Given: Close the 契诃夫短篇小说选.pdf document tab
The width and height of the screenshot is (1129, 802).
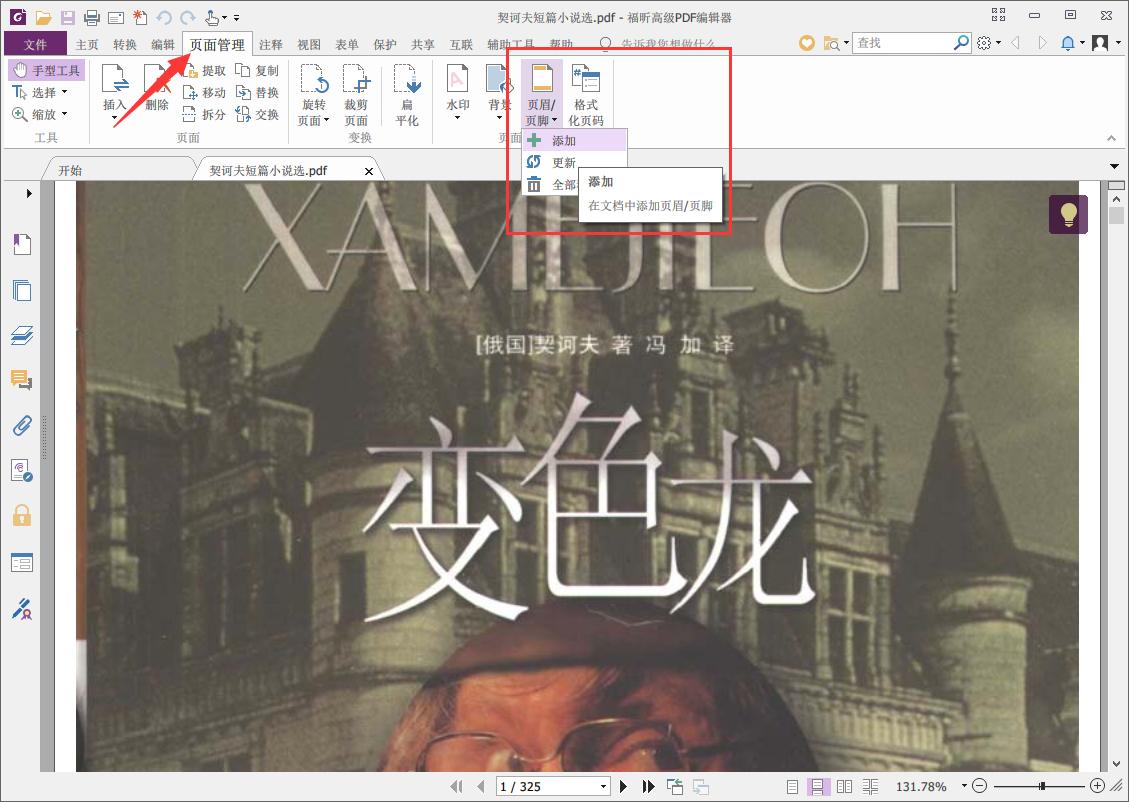Looking at the screenshot, I should tap(368, 170).
